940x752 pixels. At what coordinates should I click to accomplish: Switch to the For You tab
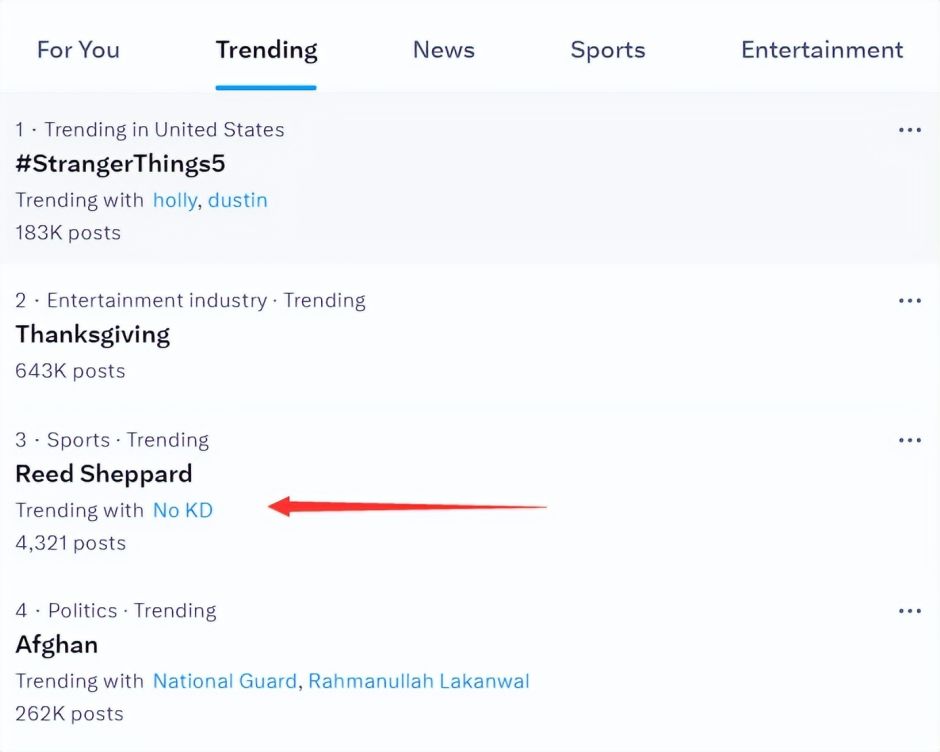coord(78,50)
